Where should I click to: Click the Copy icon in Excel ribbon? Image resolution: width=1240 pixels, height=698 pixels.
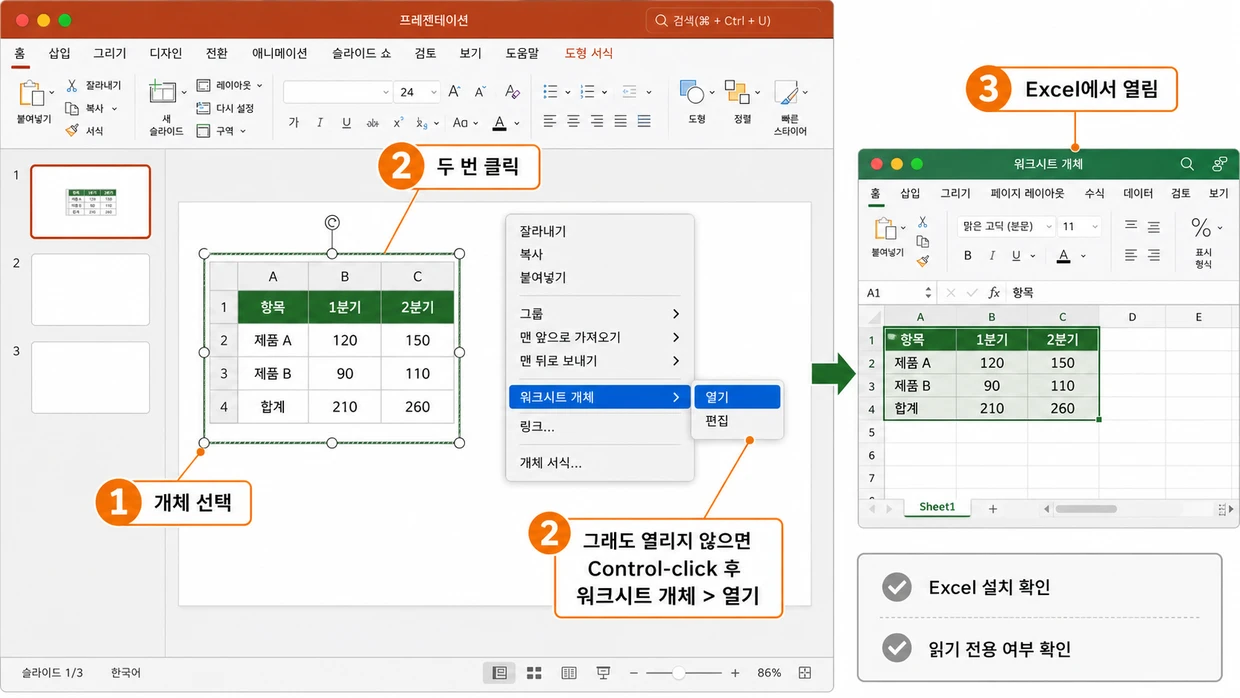tap(922, 241)
